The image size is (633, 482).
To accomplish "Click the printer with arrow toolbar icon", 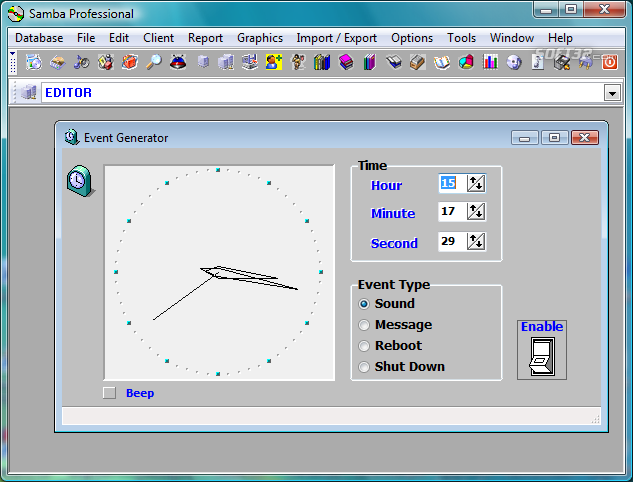I will [x=562, y=62].
